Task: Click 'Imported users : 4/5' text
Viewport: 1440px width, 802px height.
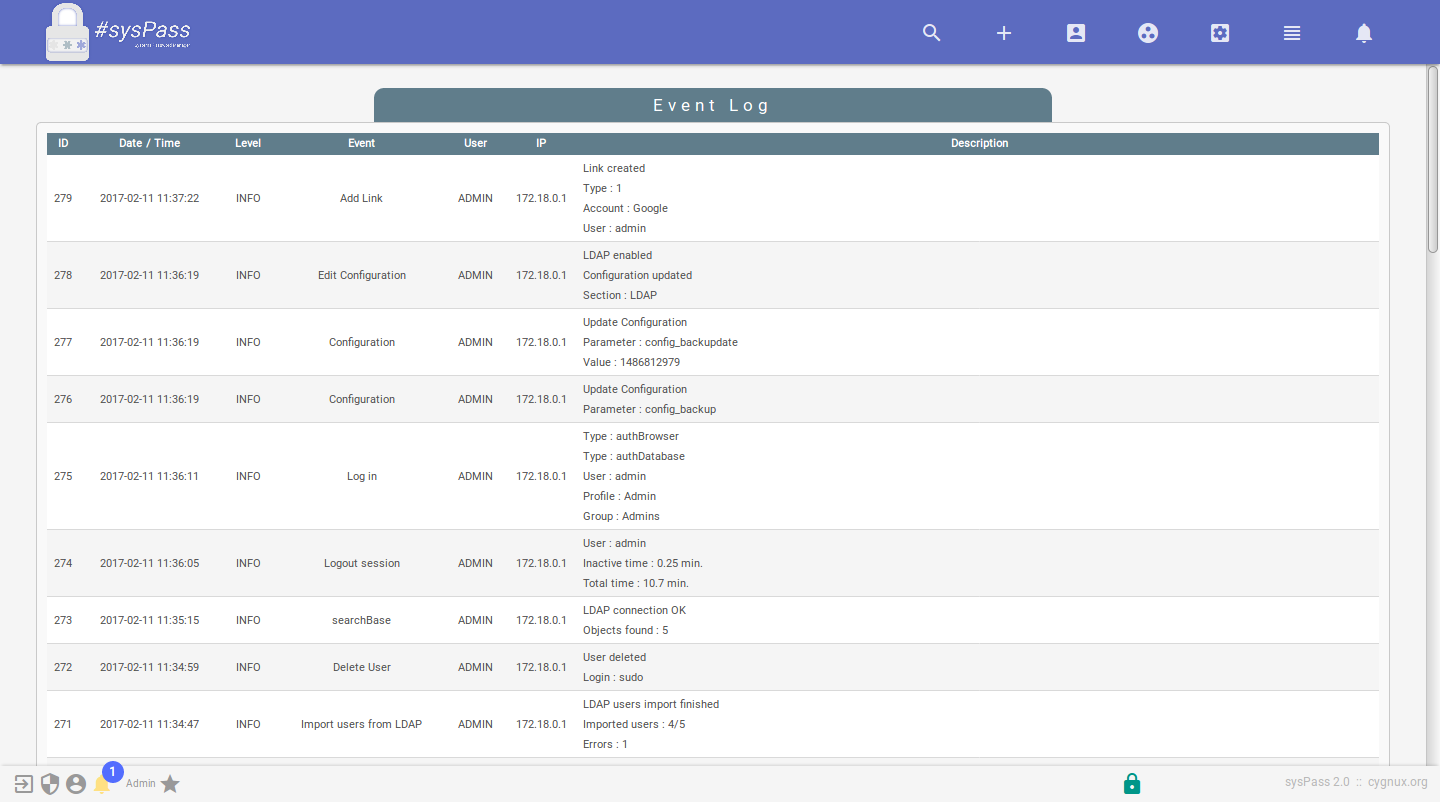Action: click(x=634, y=724)
